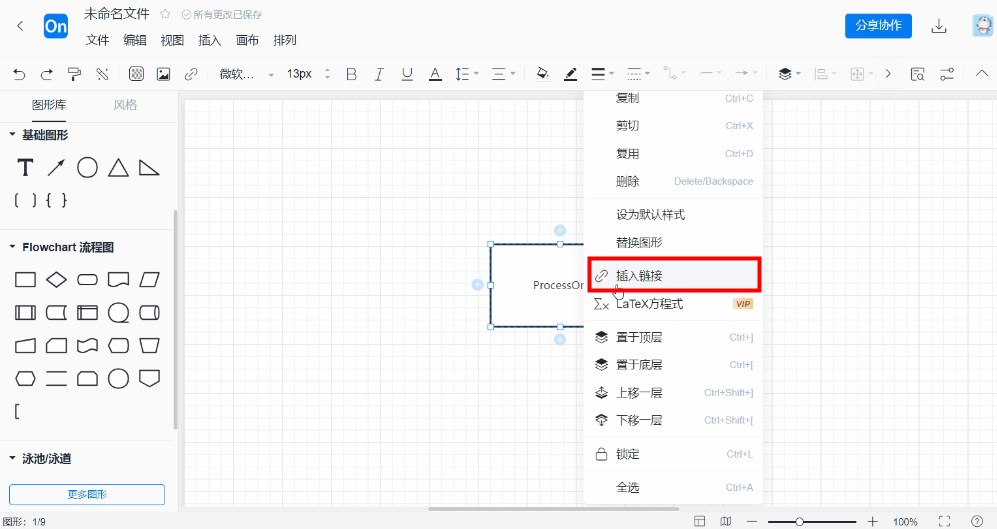Click the fullscreen icon
The width and height of the screenshot is (997, 529).
click(944, 521)
